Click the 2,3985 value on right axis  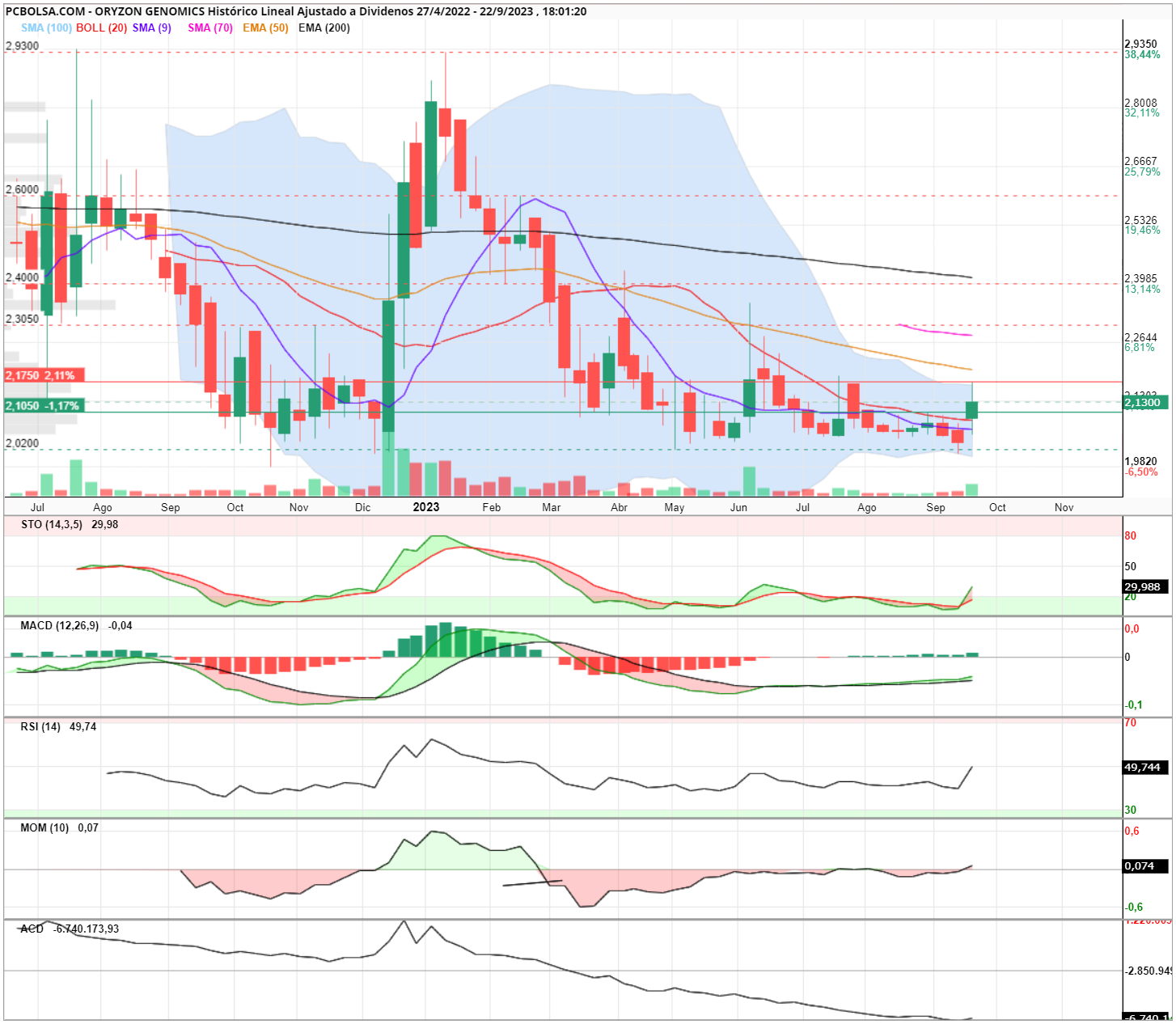pyautogui.click(x=1140, y=278)
